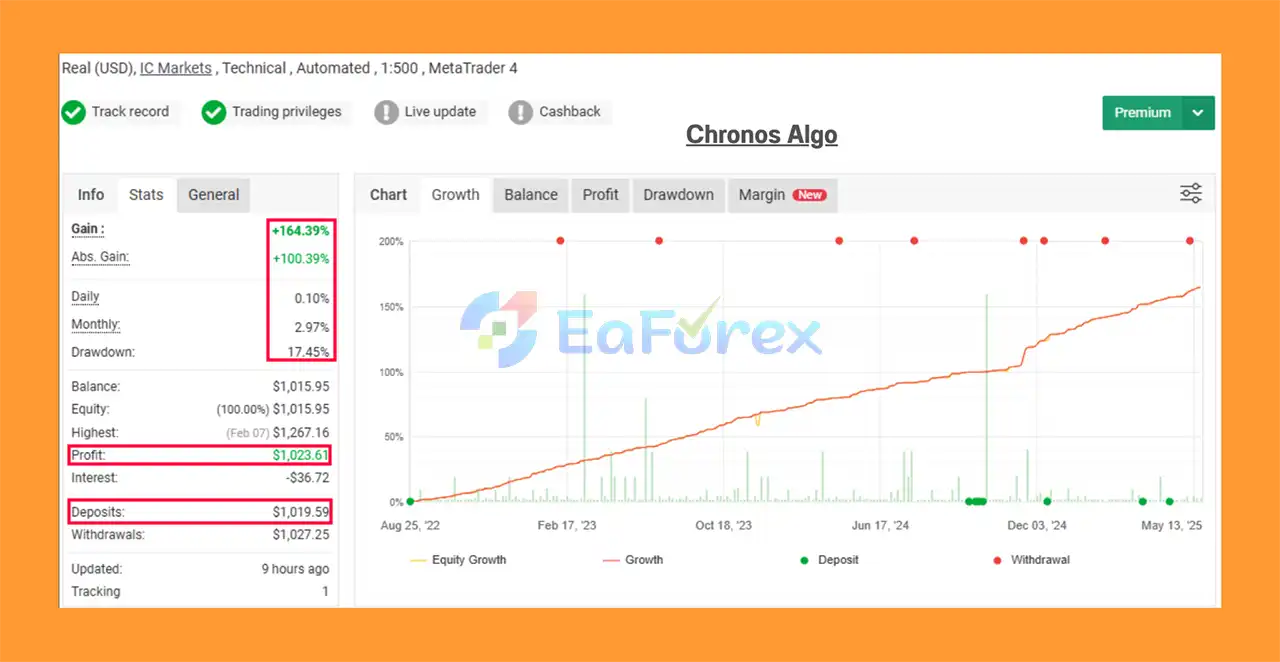Switch to the Stats tab
Screen dimensions: 1280x662
pos(146,195)
